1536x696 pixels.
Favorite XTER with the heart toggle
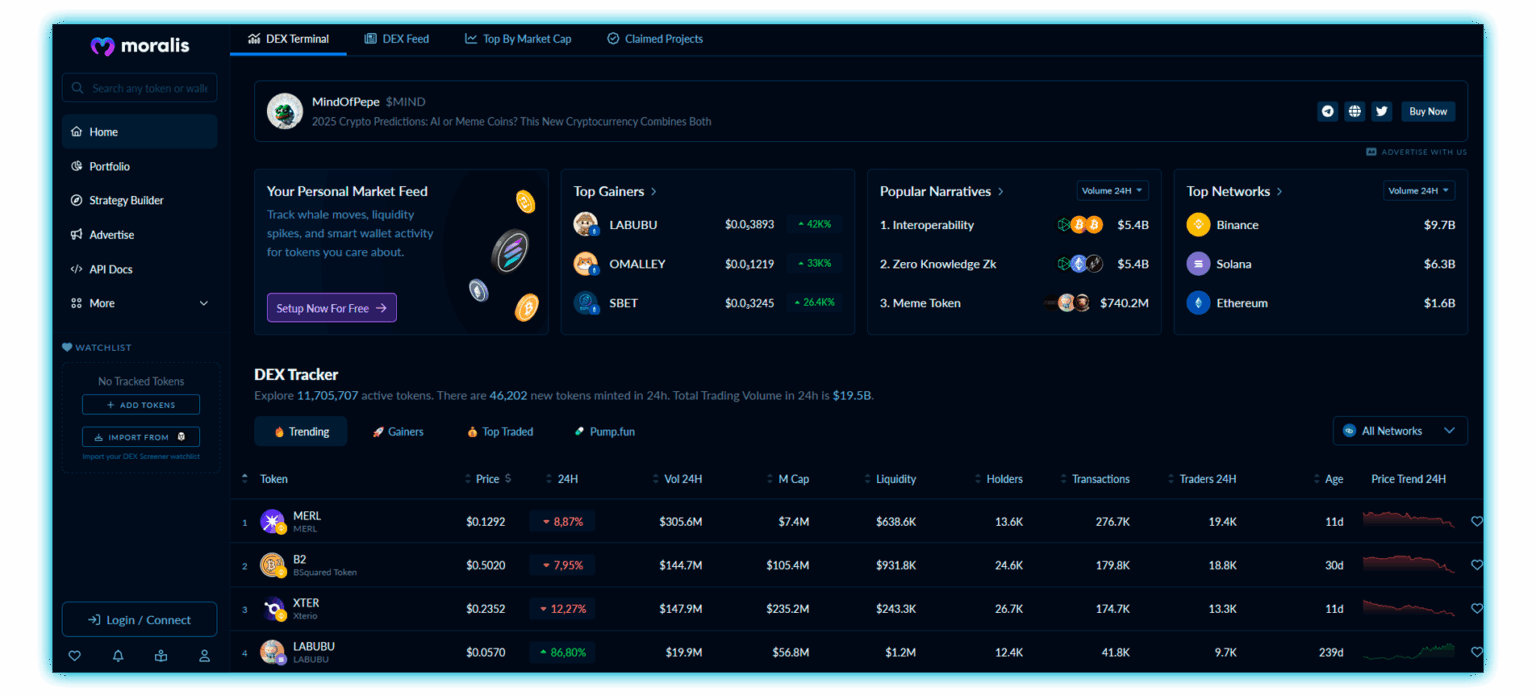[1477, 608]
